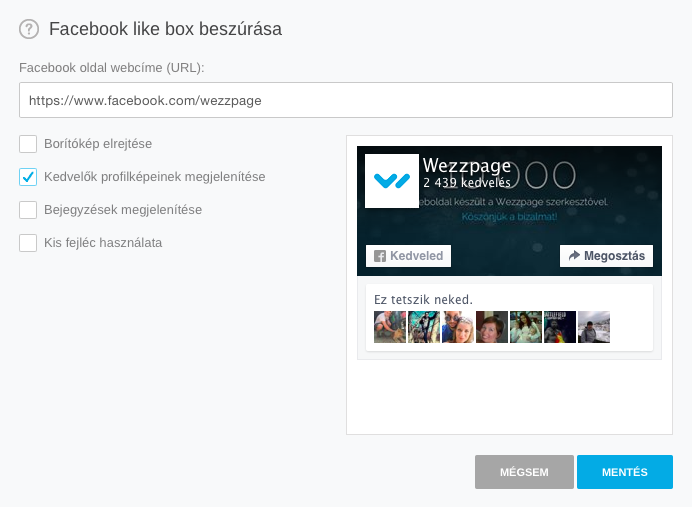
Task: Click the help question mark icon
Action: 29,29
